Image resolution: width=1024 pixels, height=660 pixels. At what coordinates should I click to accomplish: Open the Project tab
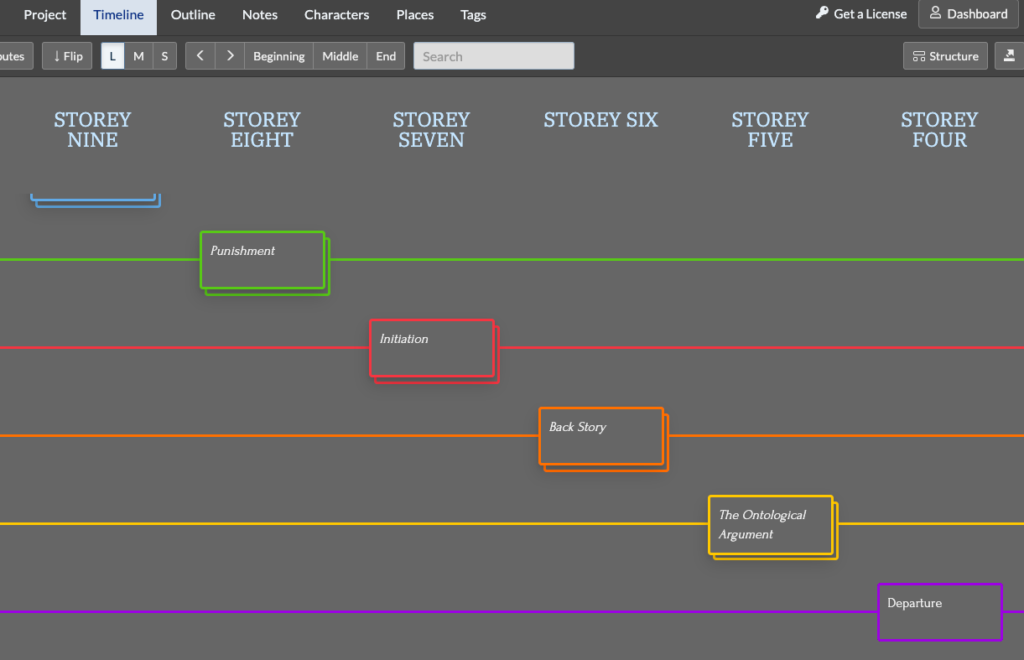[x=44, y=14]
